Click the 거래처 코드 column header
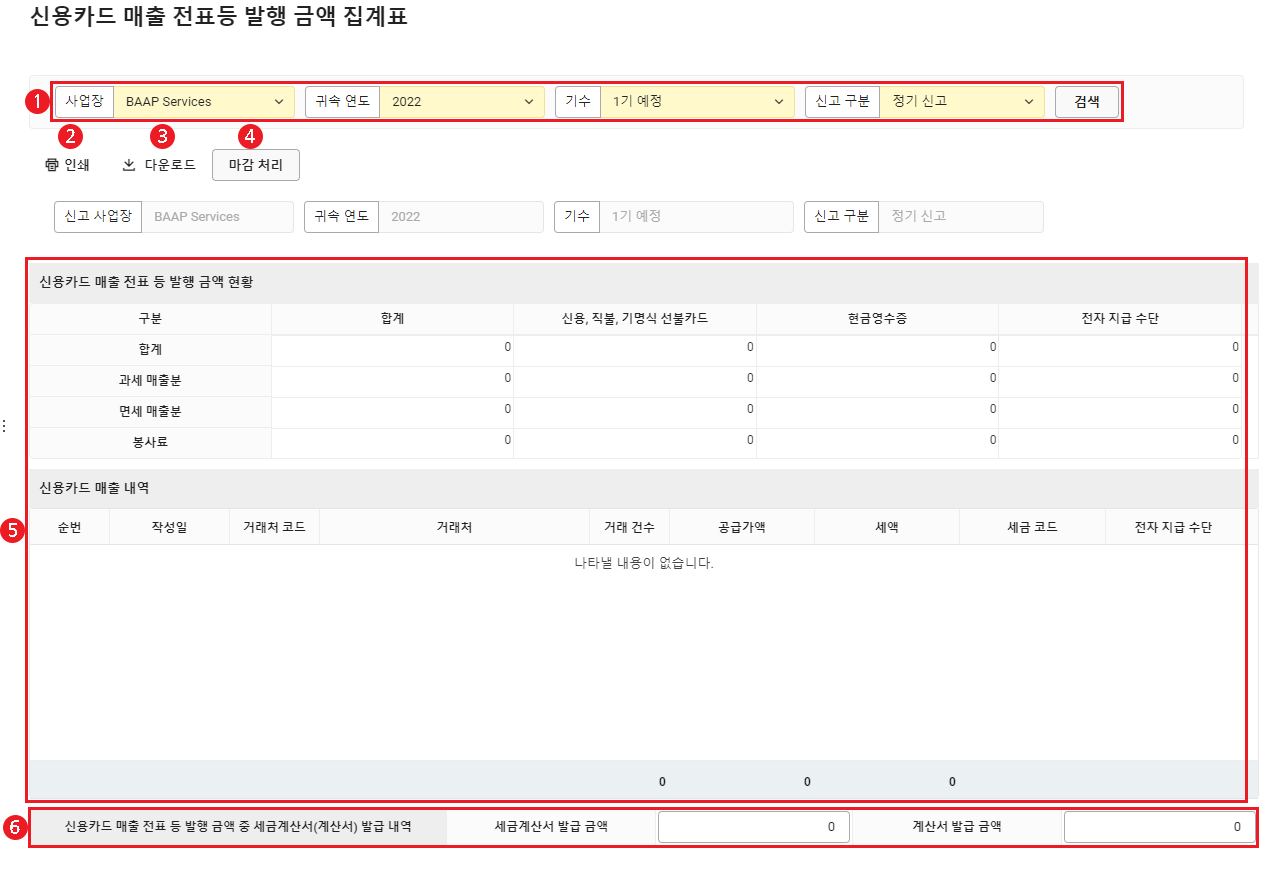The width and height of the screenshot is (1265, 872). click(x=274, y=527)
